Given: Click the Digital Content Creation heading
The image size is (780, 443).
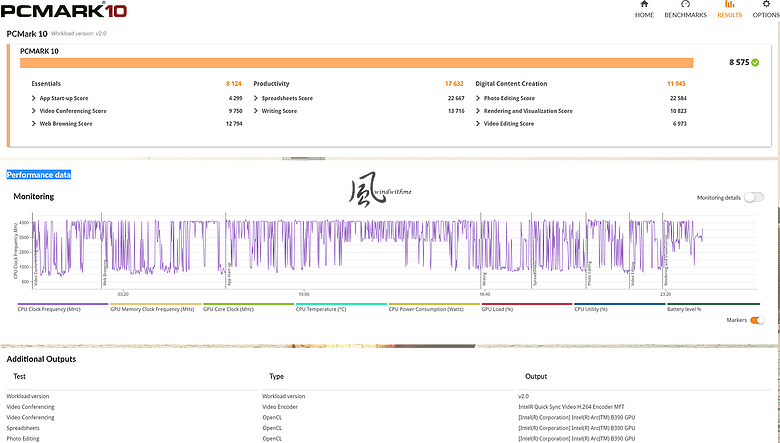Looking at the screenshot, I should pyautogui.click(x=511, y=84).
